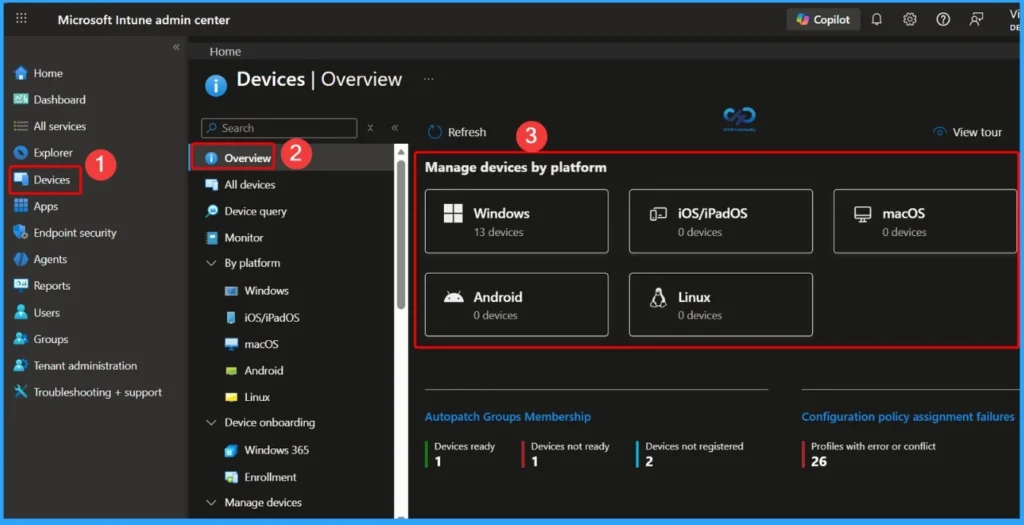Screen dimensions: 1024x525
Task: Click the Linux icon under By platform
Action: pyautogui.click(x=231, y=397)
